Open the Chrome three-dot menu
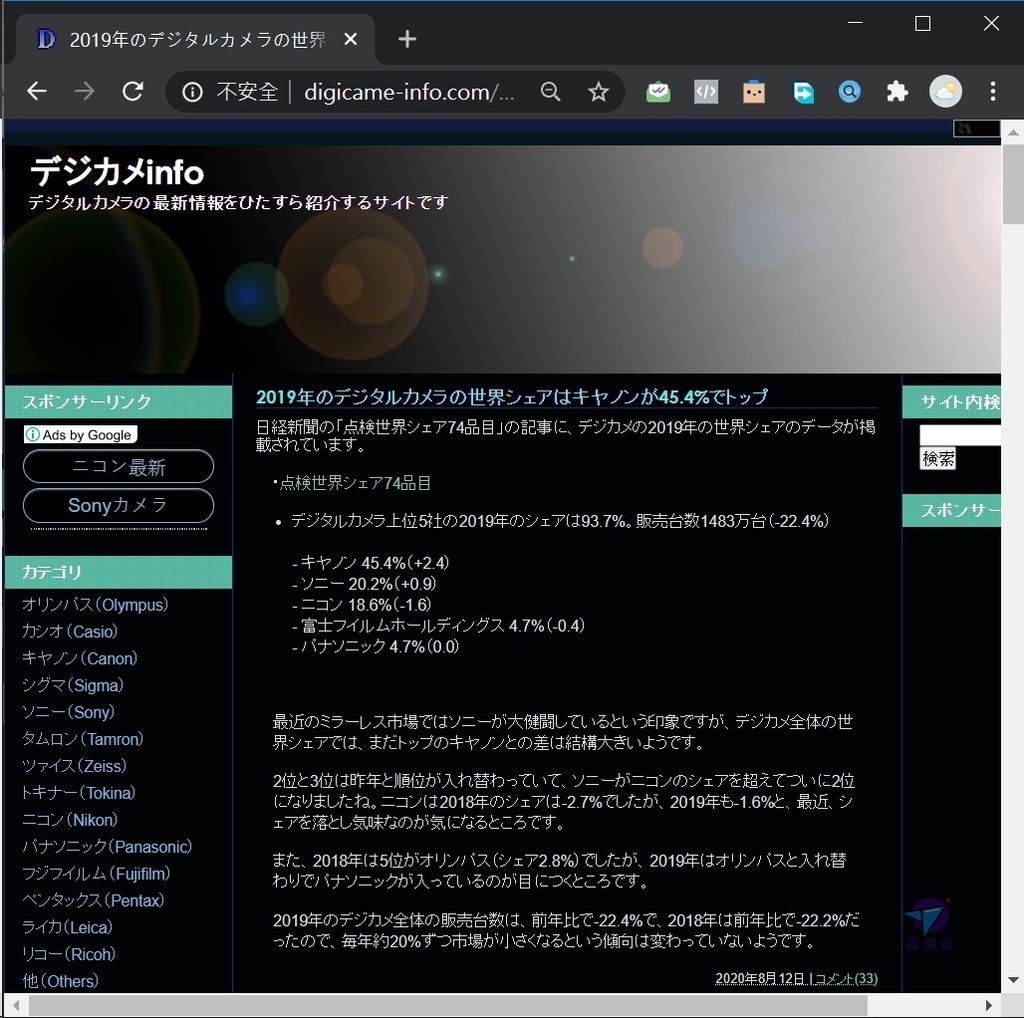 point(992,91)
